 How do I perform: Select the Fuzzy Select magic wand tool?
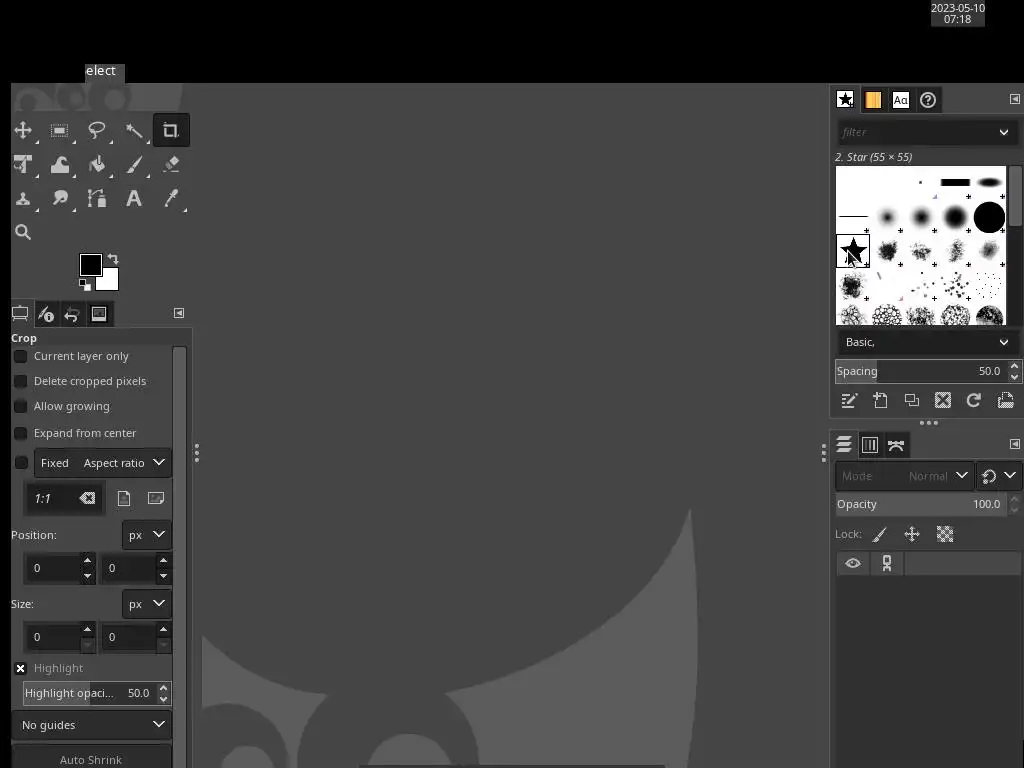[x=134, y=130]
